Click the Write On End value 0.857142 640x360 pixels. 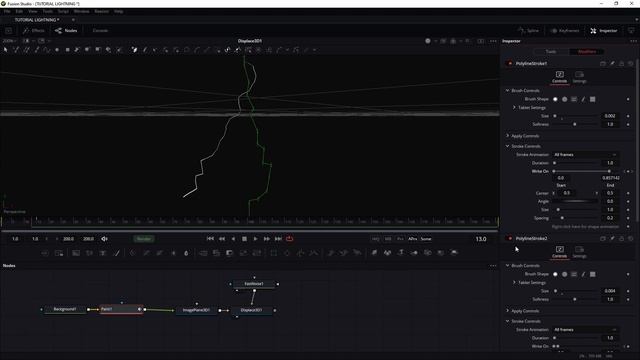point(610,178)
